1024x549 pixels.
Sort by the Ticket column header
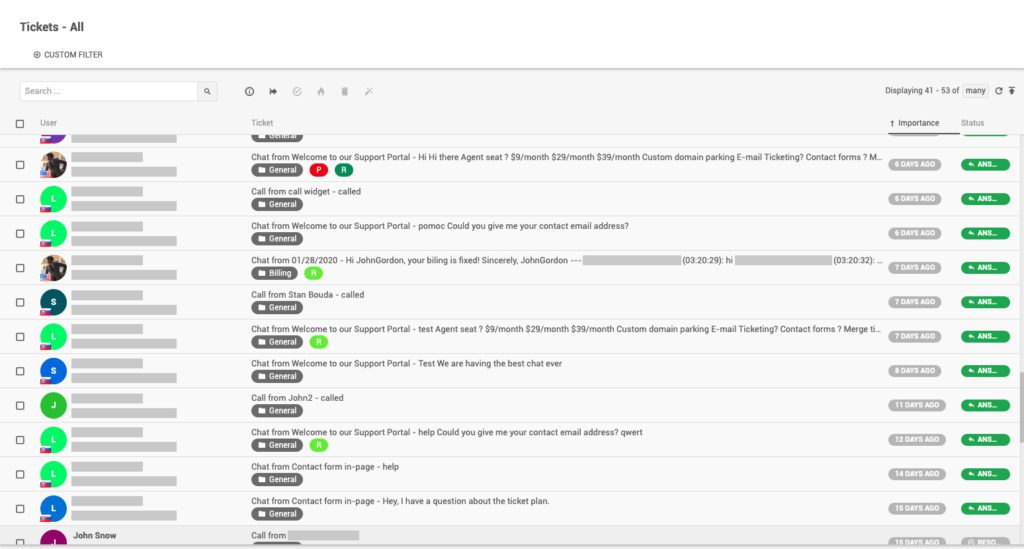point(262,123)
